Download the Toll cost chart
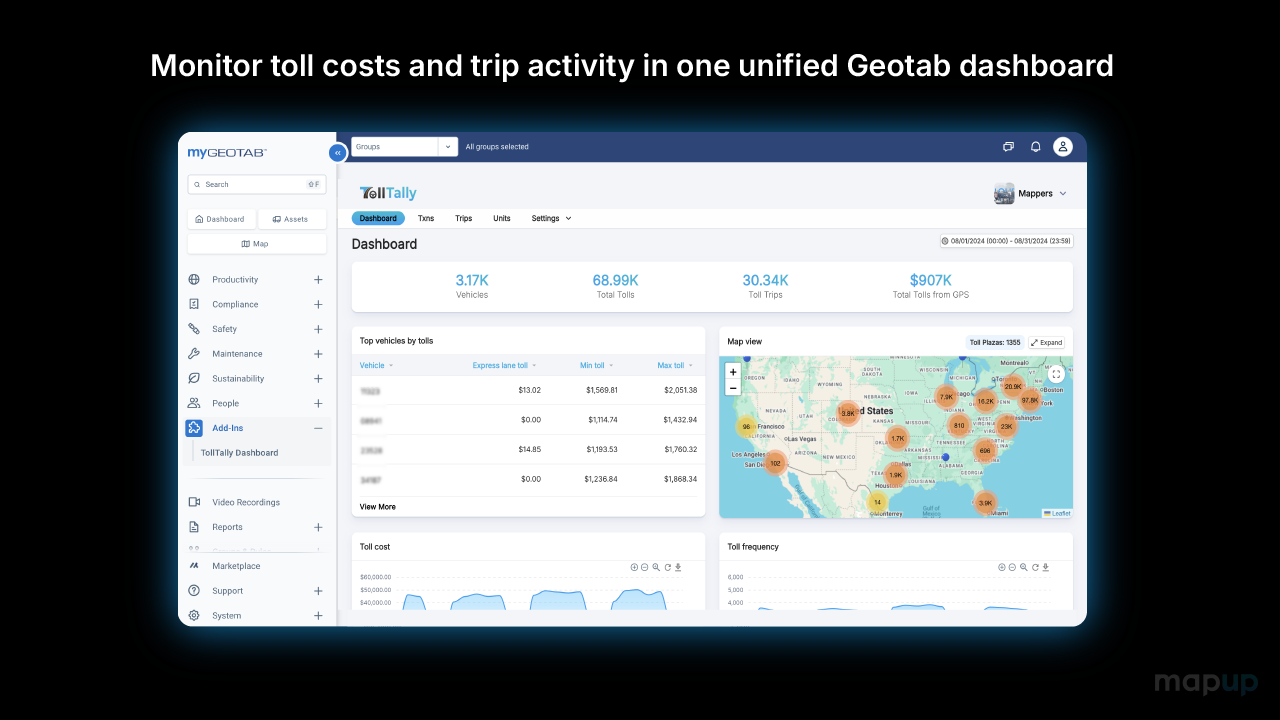The image size is (1280, 720). coord(678,567)
